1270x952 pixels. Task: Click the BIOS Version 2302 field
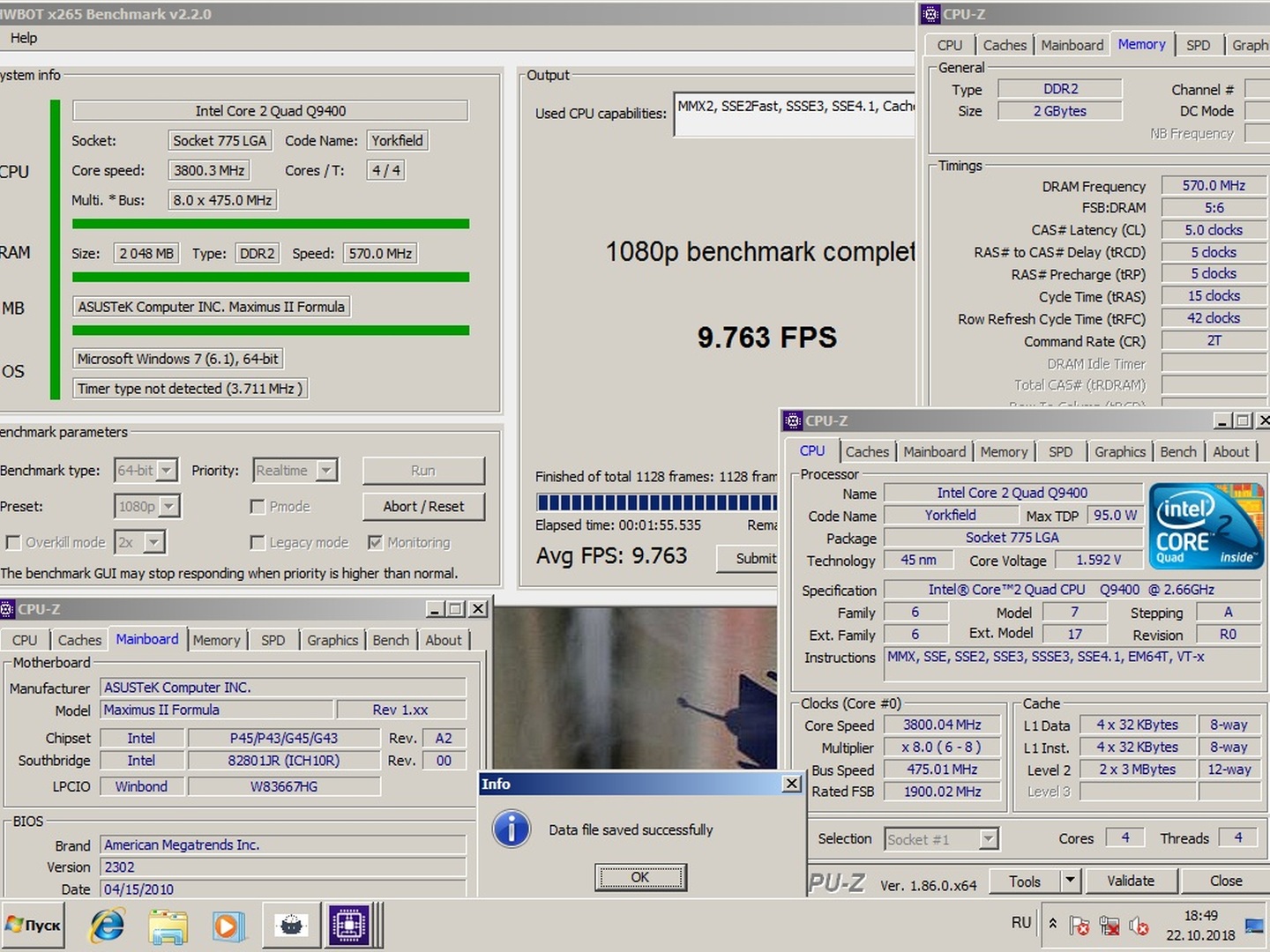click(x=283, y=867)
